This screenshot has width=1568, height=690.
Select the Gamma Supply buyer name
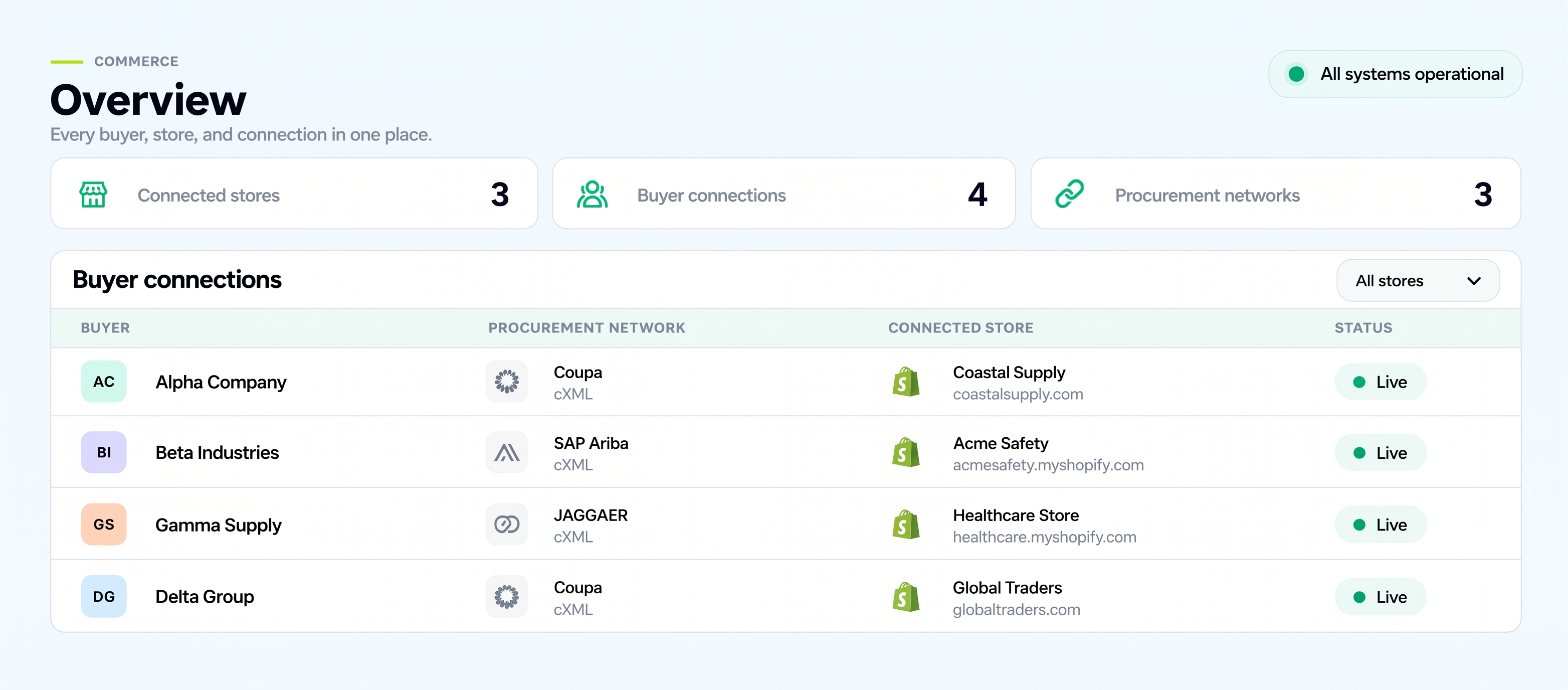point(218,526)
